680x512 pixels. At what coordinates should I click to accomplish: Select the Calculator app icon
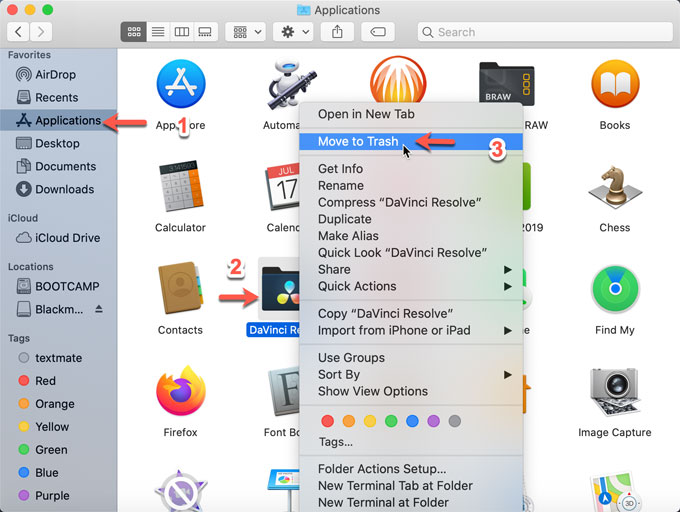point(181,186)
